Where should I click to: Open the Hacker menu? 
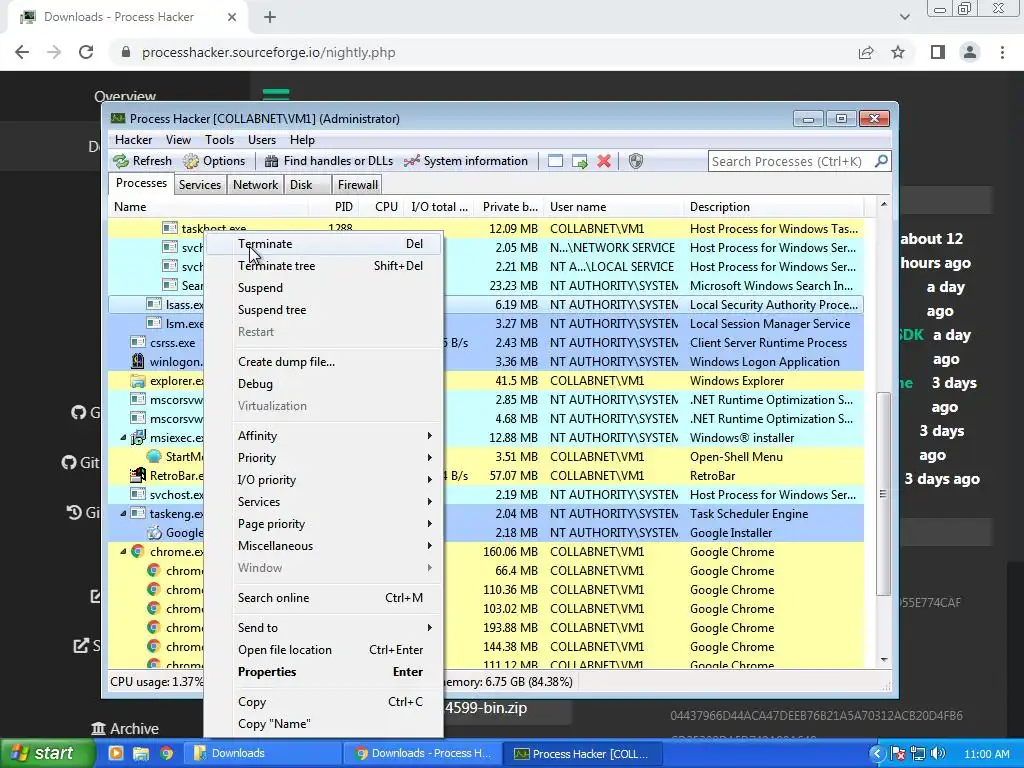[x=133, y=140]
